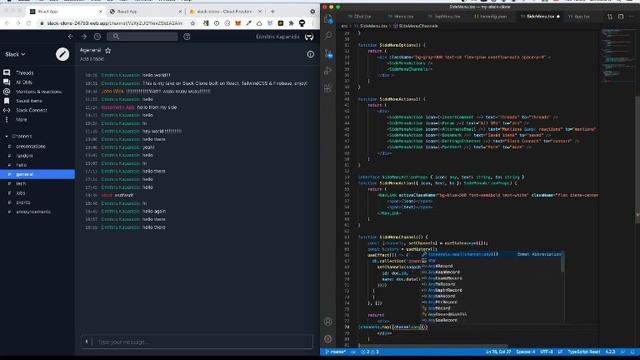Open channel details info icon
The image size is (640, 360).
click(310, 54)
